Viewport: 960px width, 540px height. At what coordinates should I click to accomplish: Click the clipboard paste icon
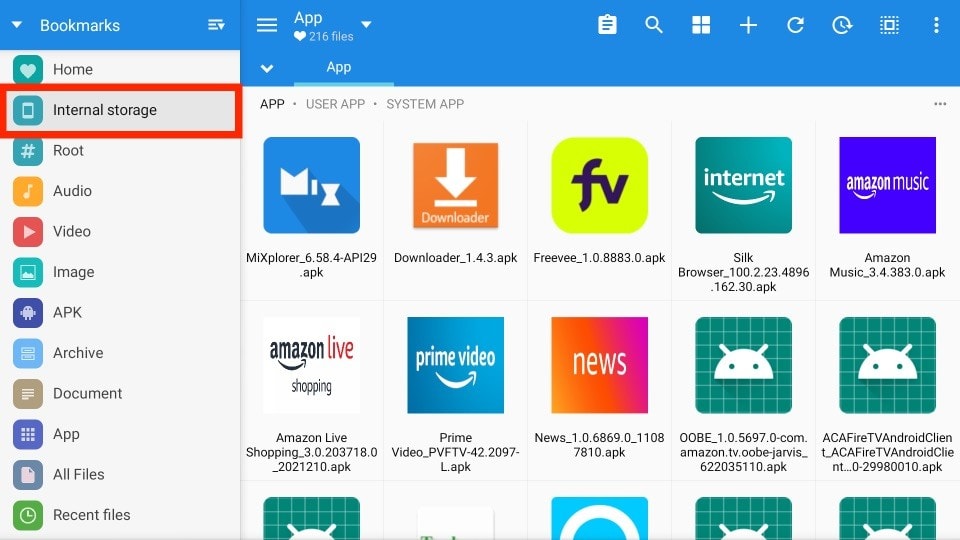click(x=607, y=25)
